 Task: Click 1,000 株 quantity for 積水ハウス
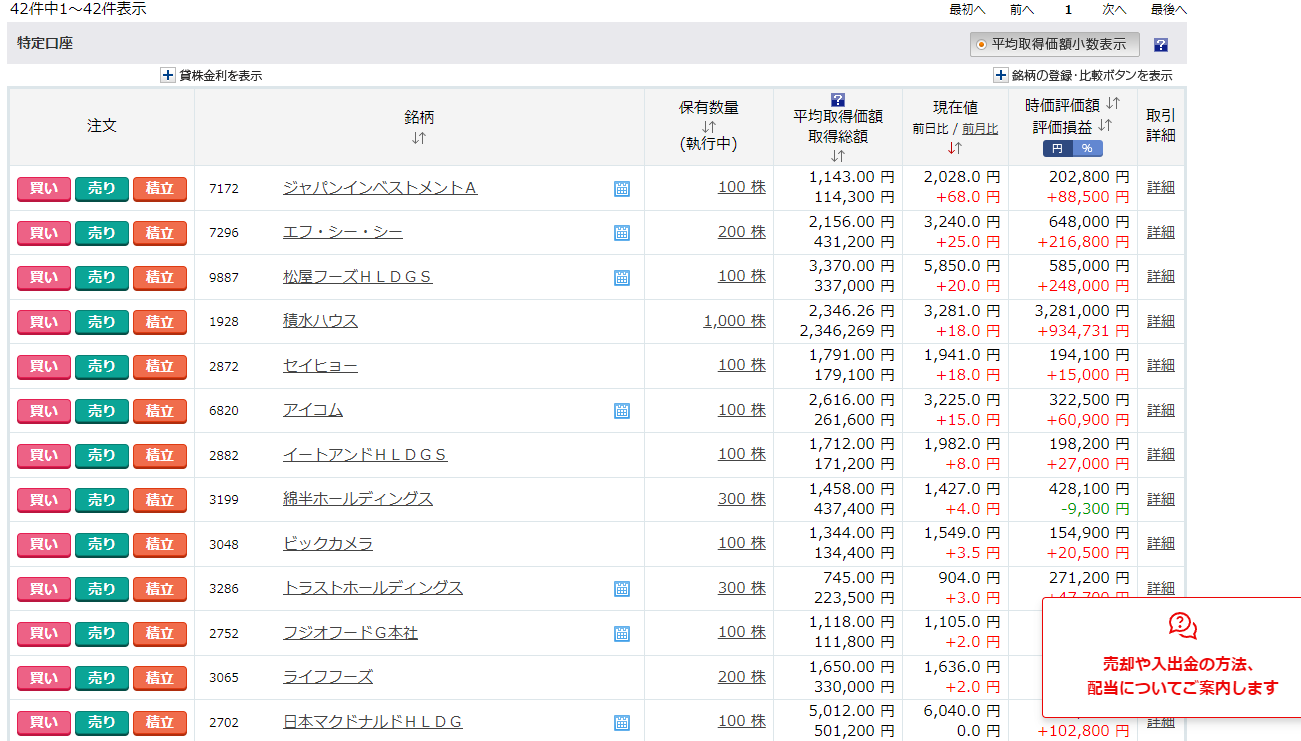734,321
